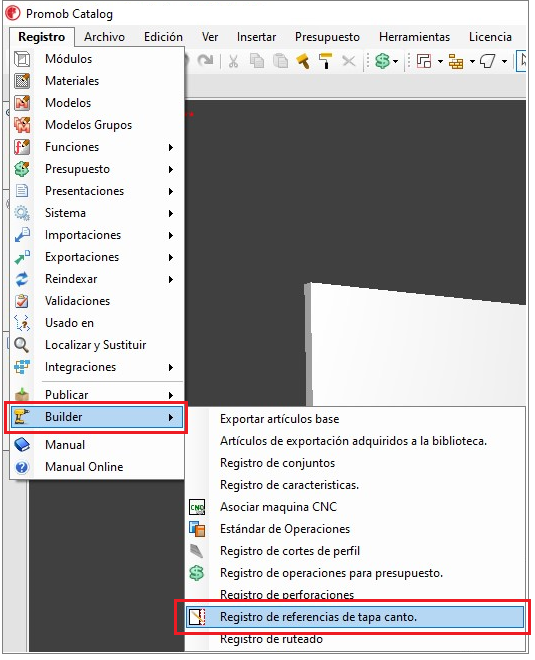Viewport: 535px width, 660px height.
Task: Click the plane shape toolbar icon
Action: [488, 61]
